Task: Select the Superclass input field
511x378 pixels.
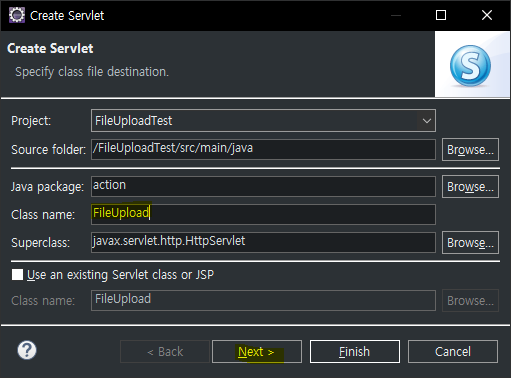Action: point(263,242)
